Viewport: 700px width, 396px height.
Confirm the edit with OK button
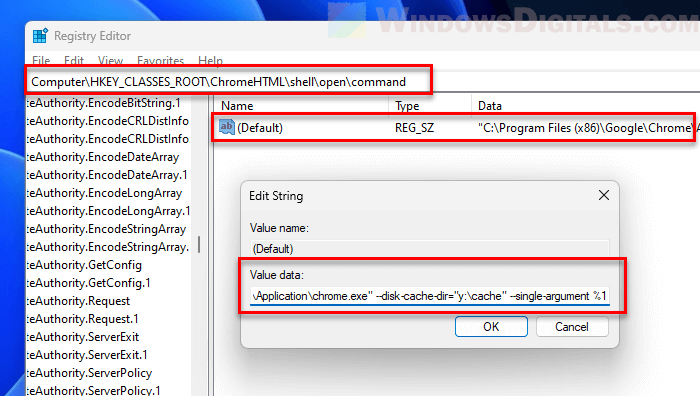(x=491, y=326)
